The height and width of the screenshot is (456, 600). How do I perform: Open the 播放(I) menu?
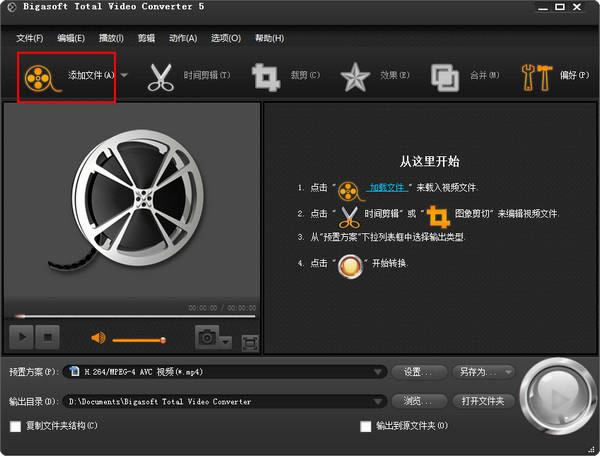[111, 38]
